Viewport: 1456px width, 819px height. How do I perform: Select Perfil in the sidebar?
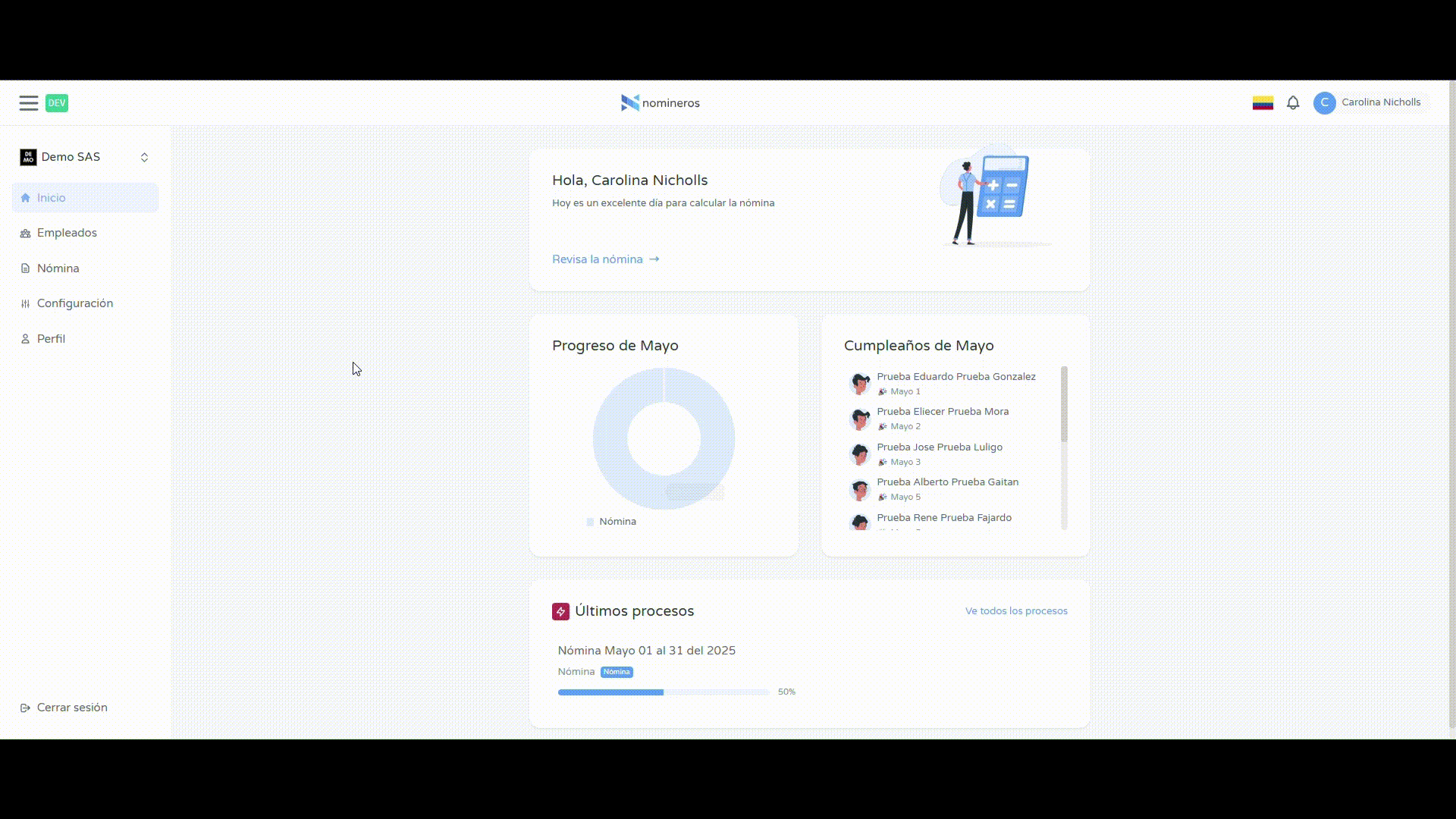pyautogui.click(x=51, y=339)
